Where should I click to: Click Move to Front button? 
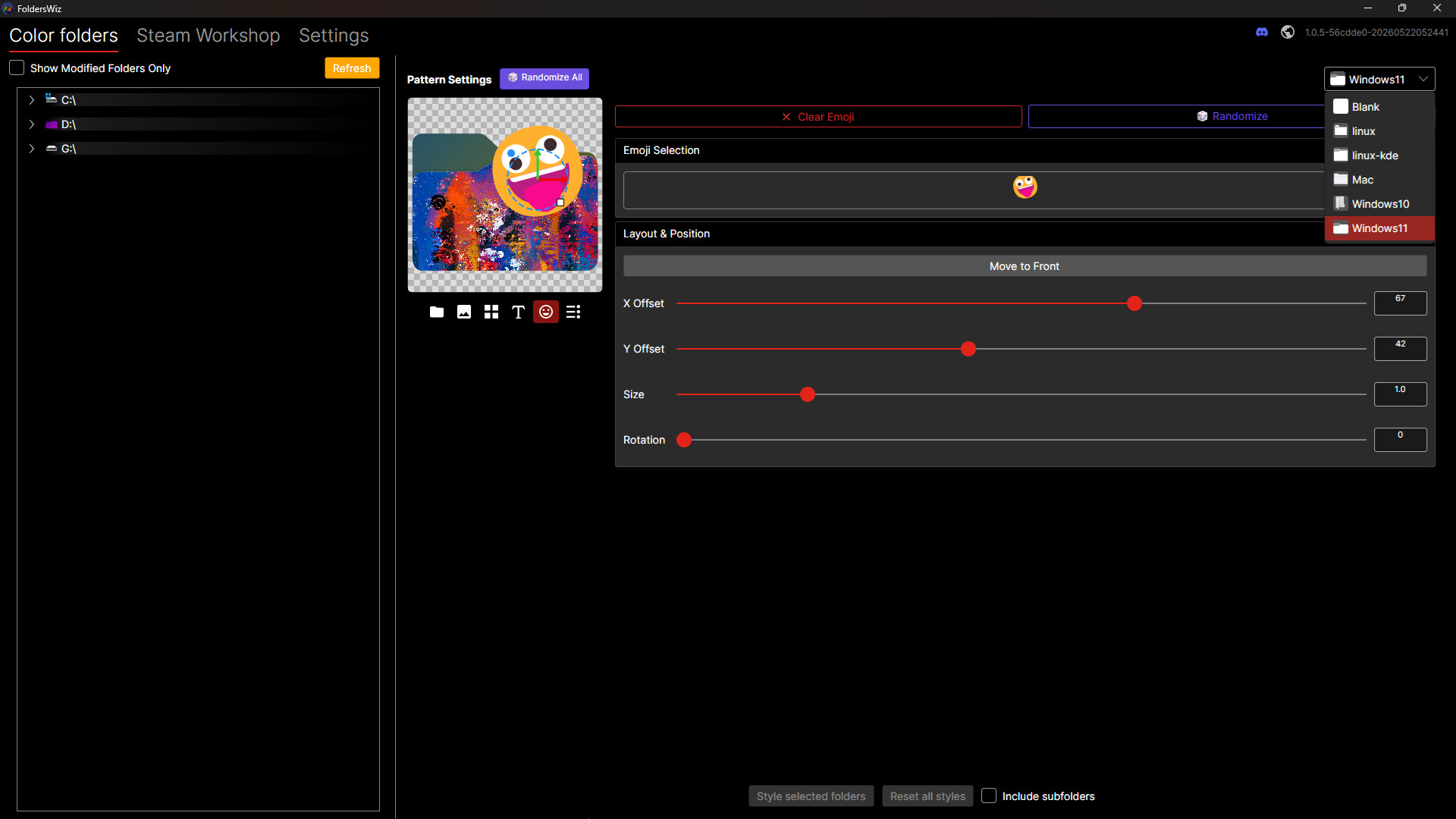[1025, 266]
